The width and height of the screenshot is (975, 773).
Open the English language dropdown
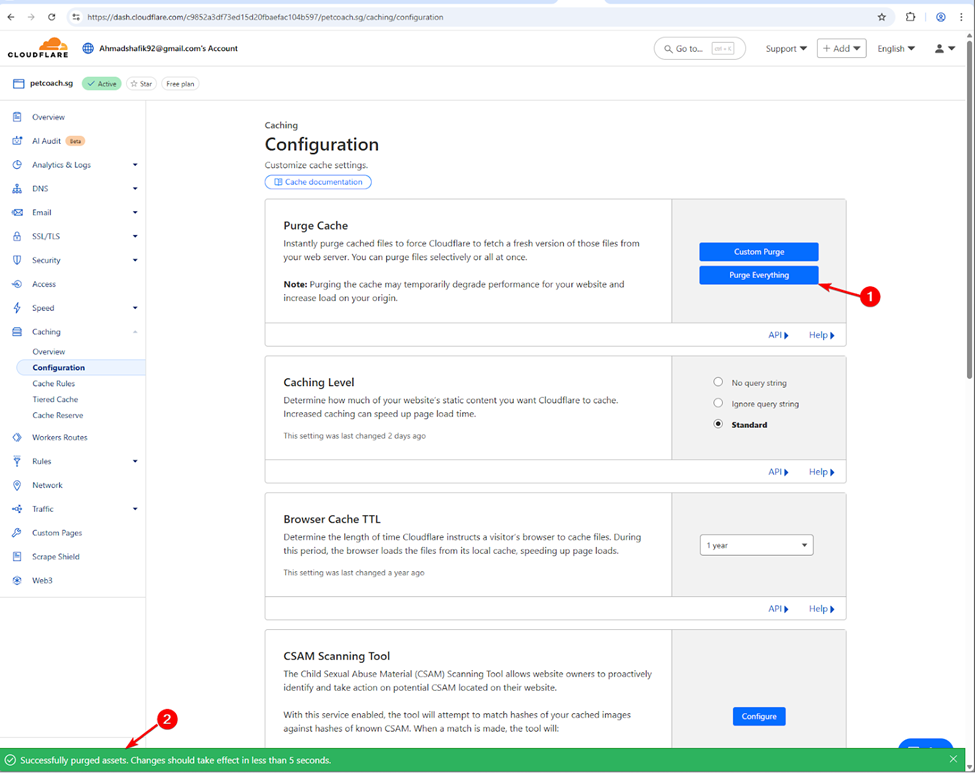[x=896, y=49]
